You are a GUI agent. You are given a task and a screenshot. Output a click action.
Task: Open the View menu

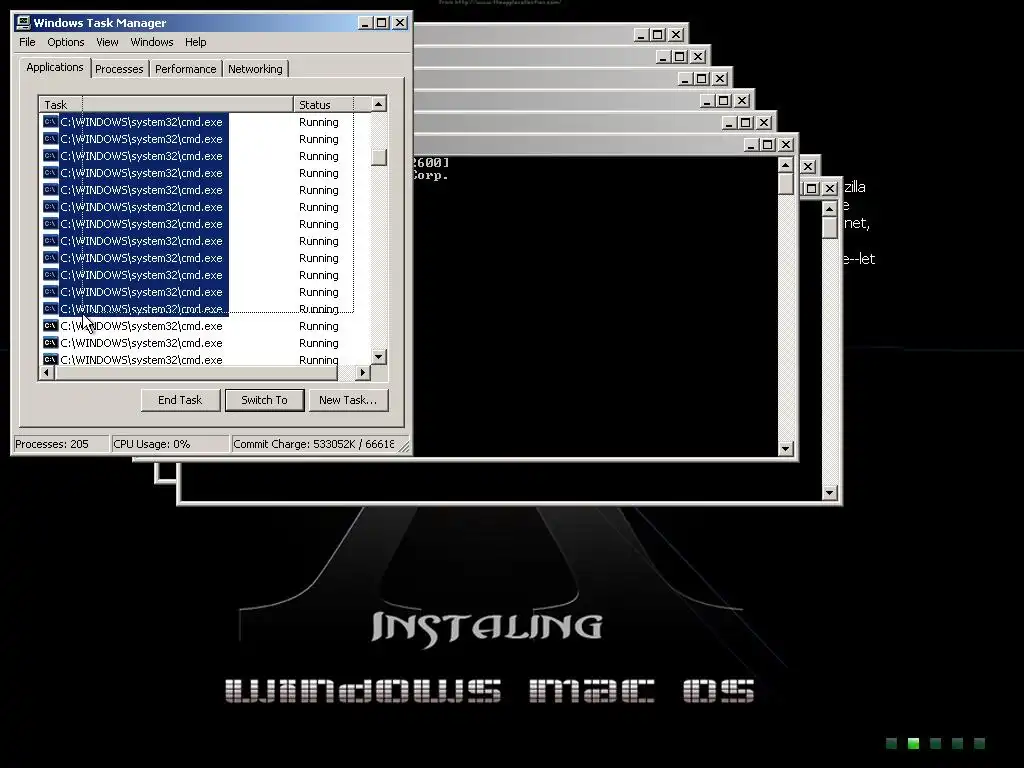(x=107, y=42)
